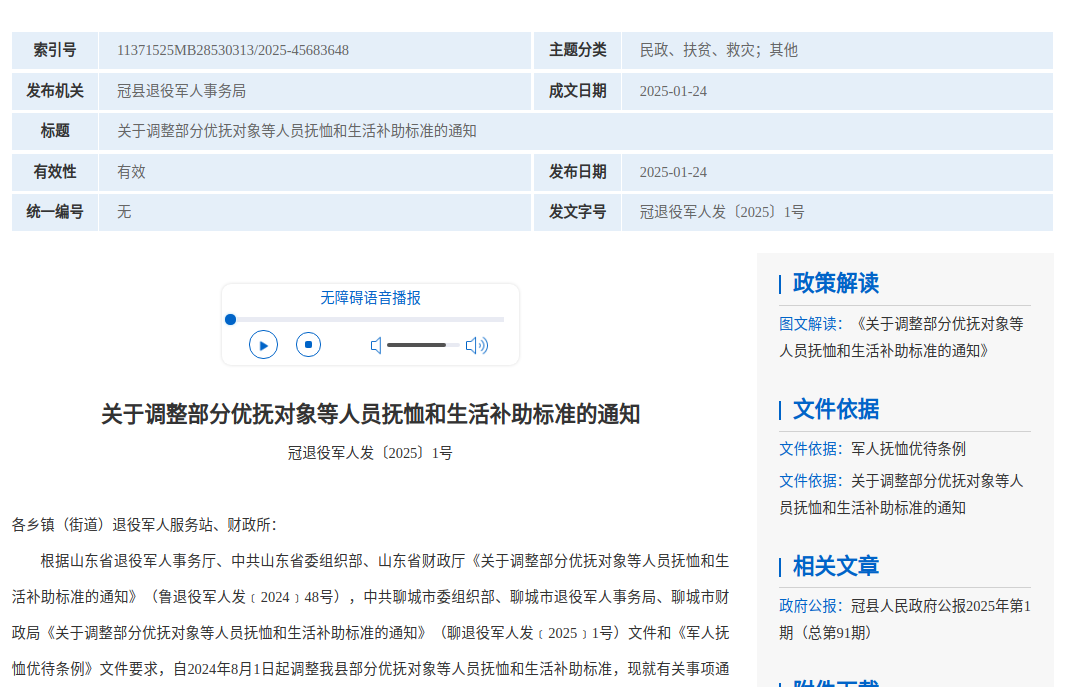This screenshot has height=687, width=1069.
Task: Stop the voice broadcast playback
Action: click(x=308, y=345)
